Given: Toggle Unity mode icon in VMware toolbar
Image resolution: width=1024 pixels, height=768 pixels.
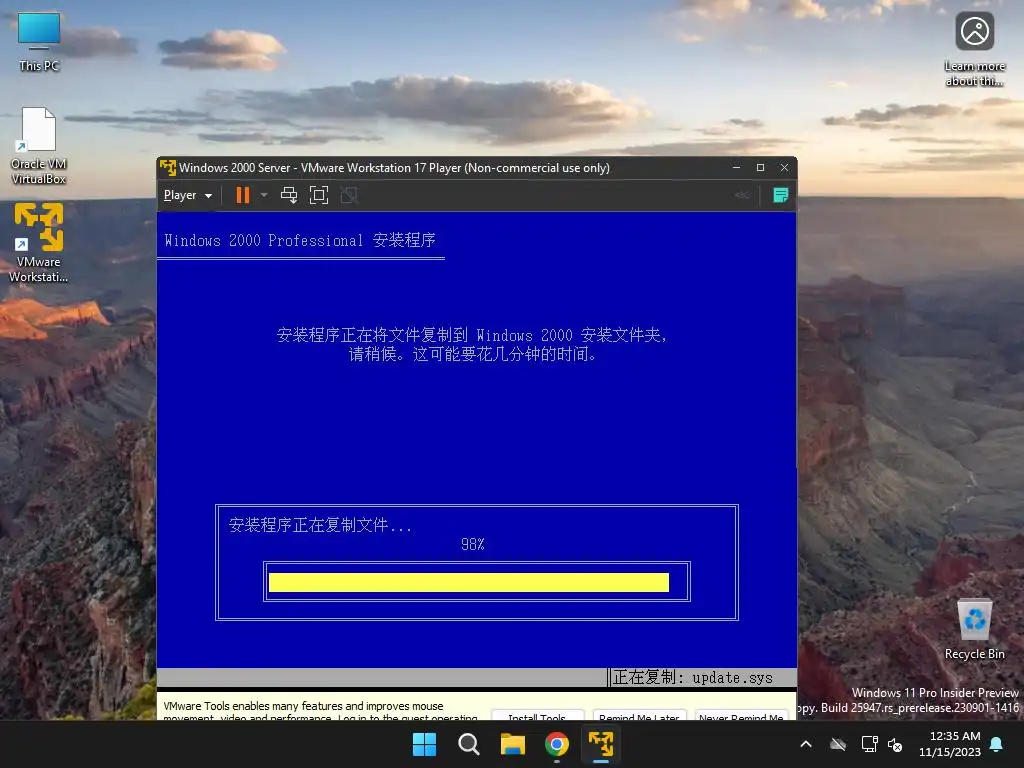Looking at the screenshot, I should pyautogui.click(x=349, y=195).
